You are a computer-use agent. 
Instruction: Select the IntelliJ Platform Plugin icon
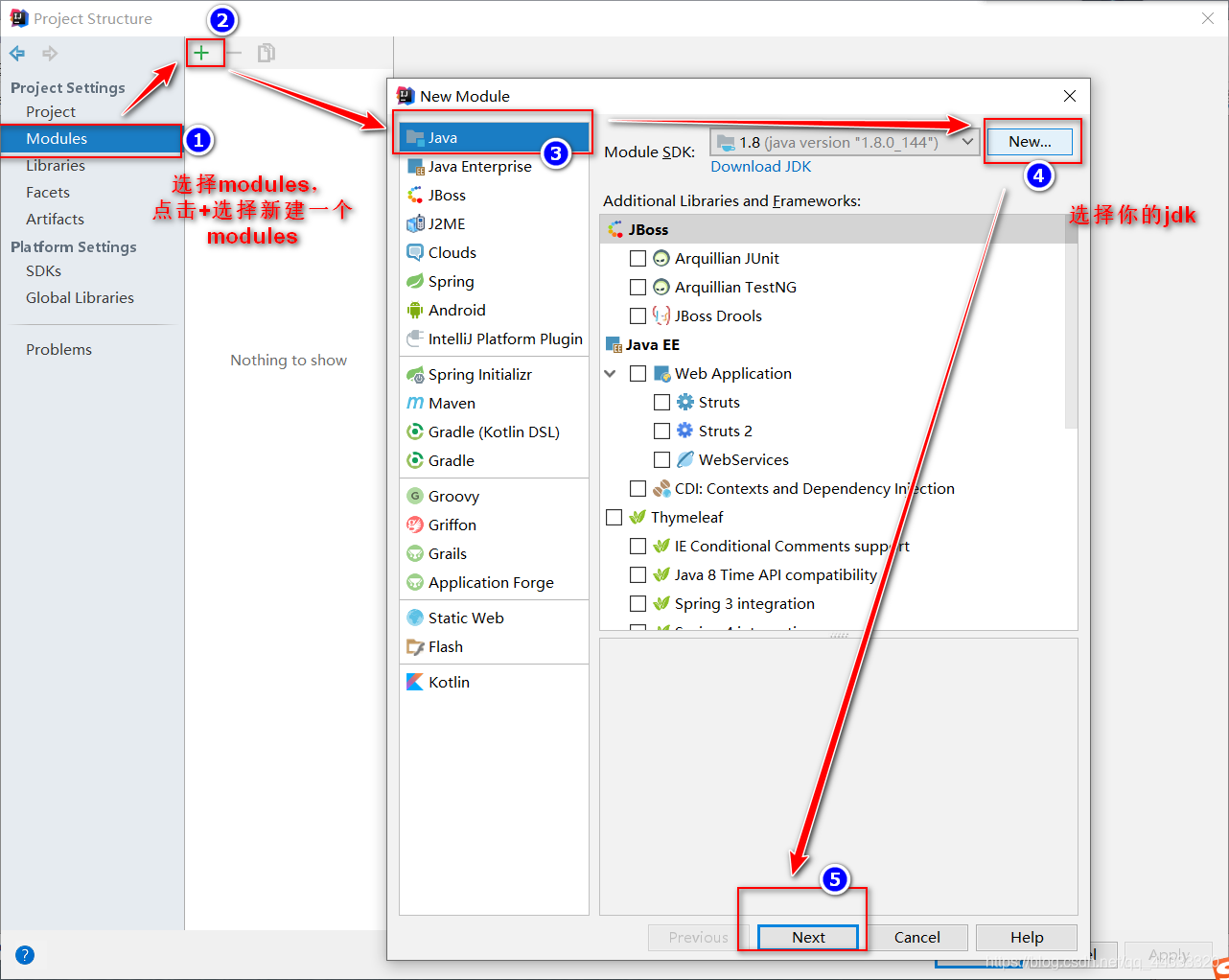click(415, 339)
